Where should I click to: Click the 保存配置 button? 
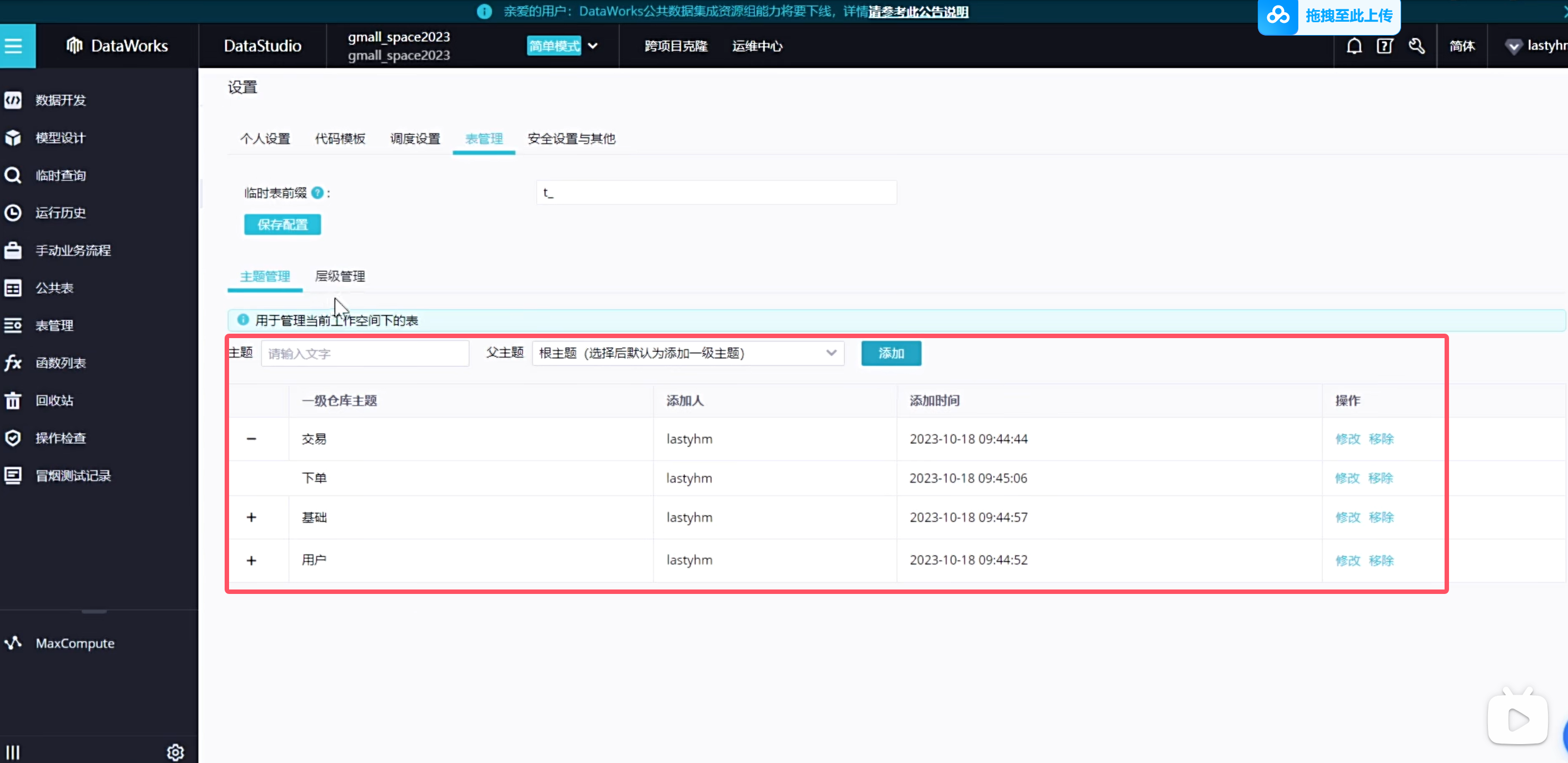tap(282, 225)
